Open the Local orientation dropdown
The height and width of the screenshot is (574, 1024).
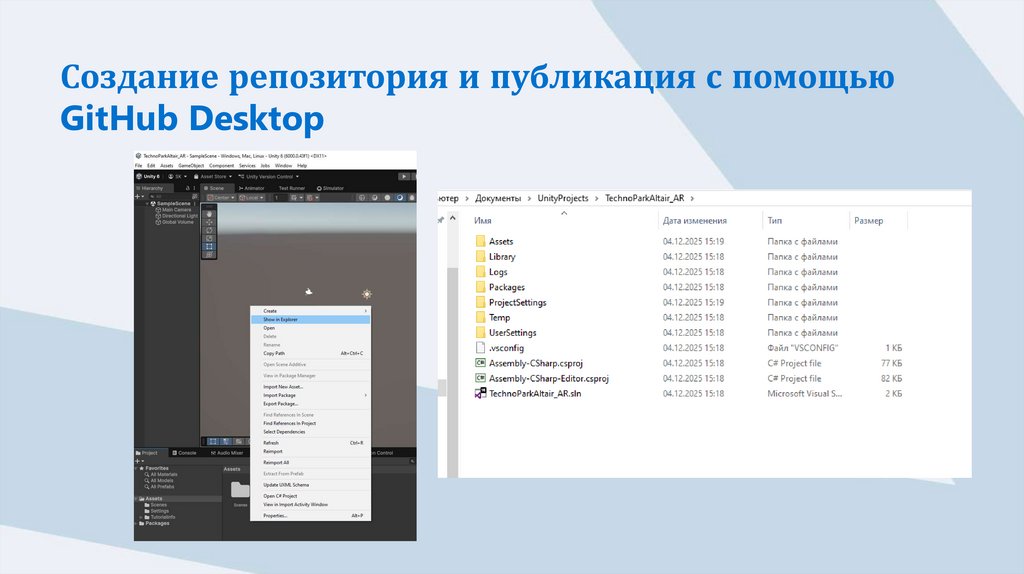(x=251, y=198)
